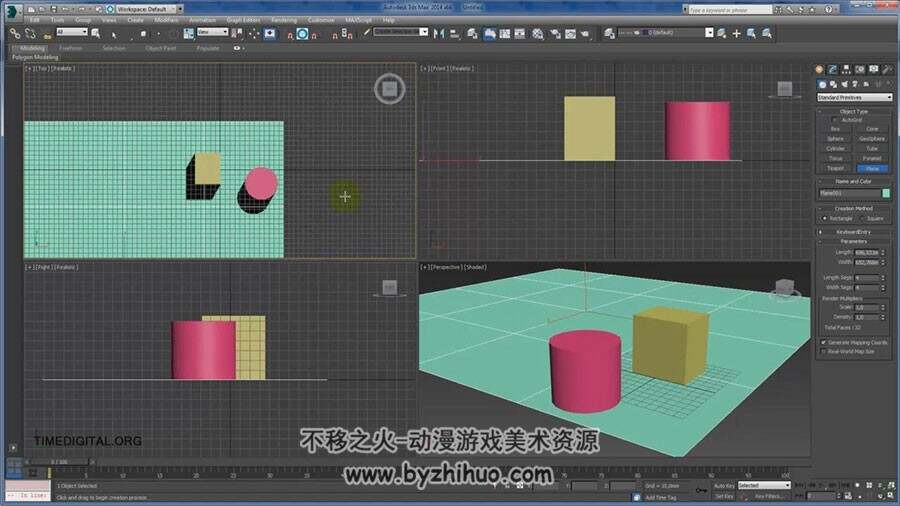Screen dimensions: 900x506
Task: Click the Select and Link chain icon
Action: click(x=15, y=34)
